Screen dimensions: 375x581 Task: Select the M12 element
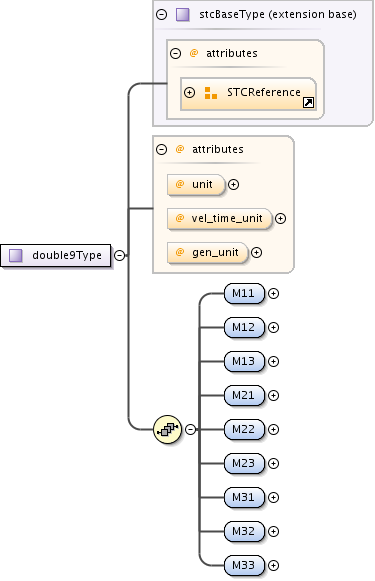click(x=245, y=328)
